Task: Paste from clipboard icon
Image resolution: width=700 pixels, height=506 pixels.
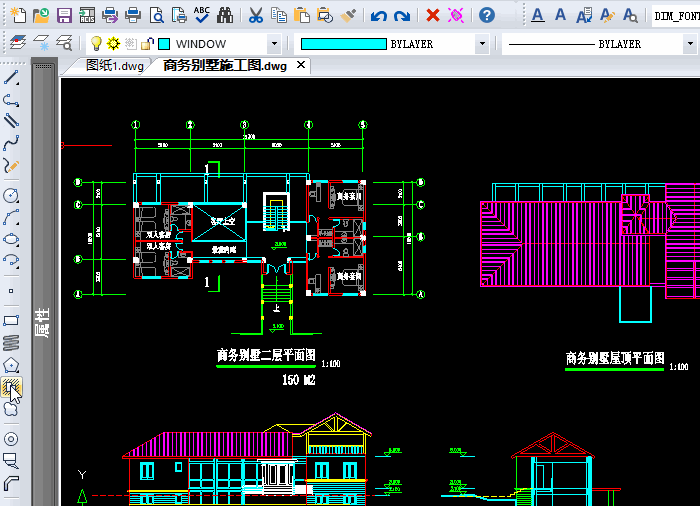Action: click(302, 15)
